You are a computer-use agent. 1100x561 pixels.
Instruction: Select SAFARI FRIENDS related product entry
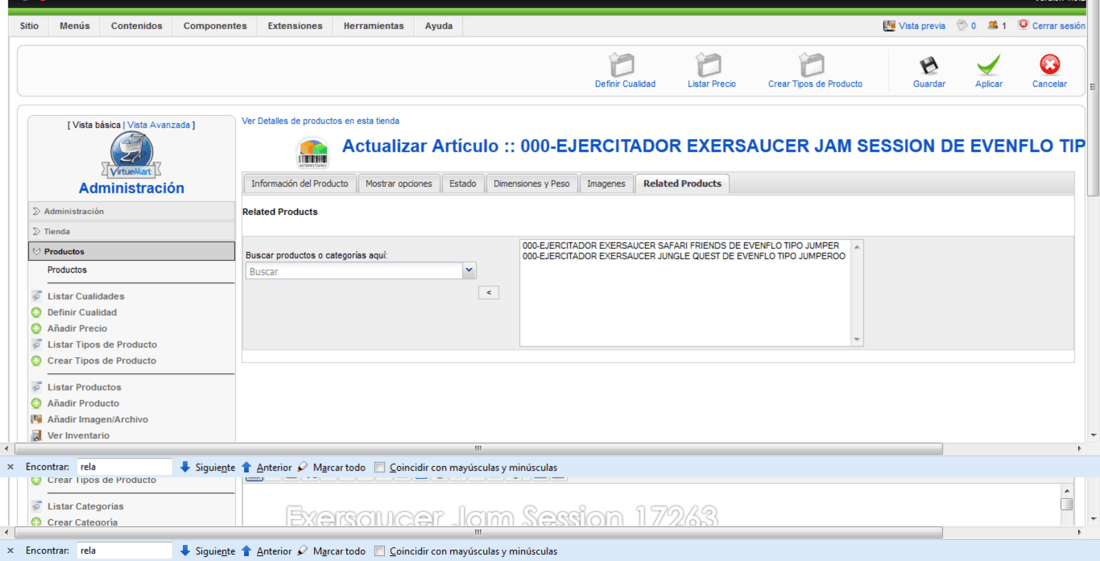[680, 245]
